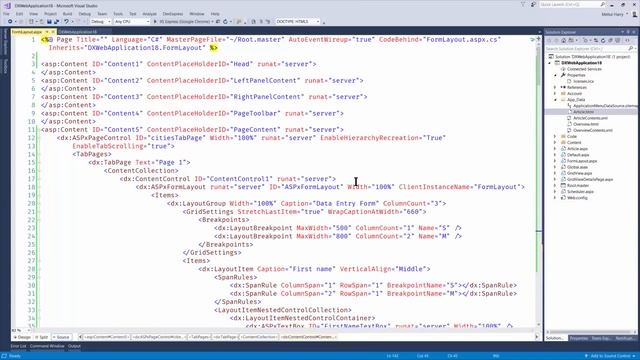This screenshot has height=360, width=640.
Task: Select Root.master in Solution Explorer
Action: tap(578, 185)
